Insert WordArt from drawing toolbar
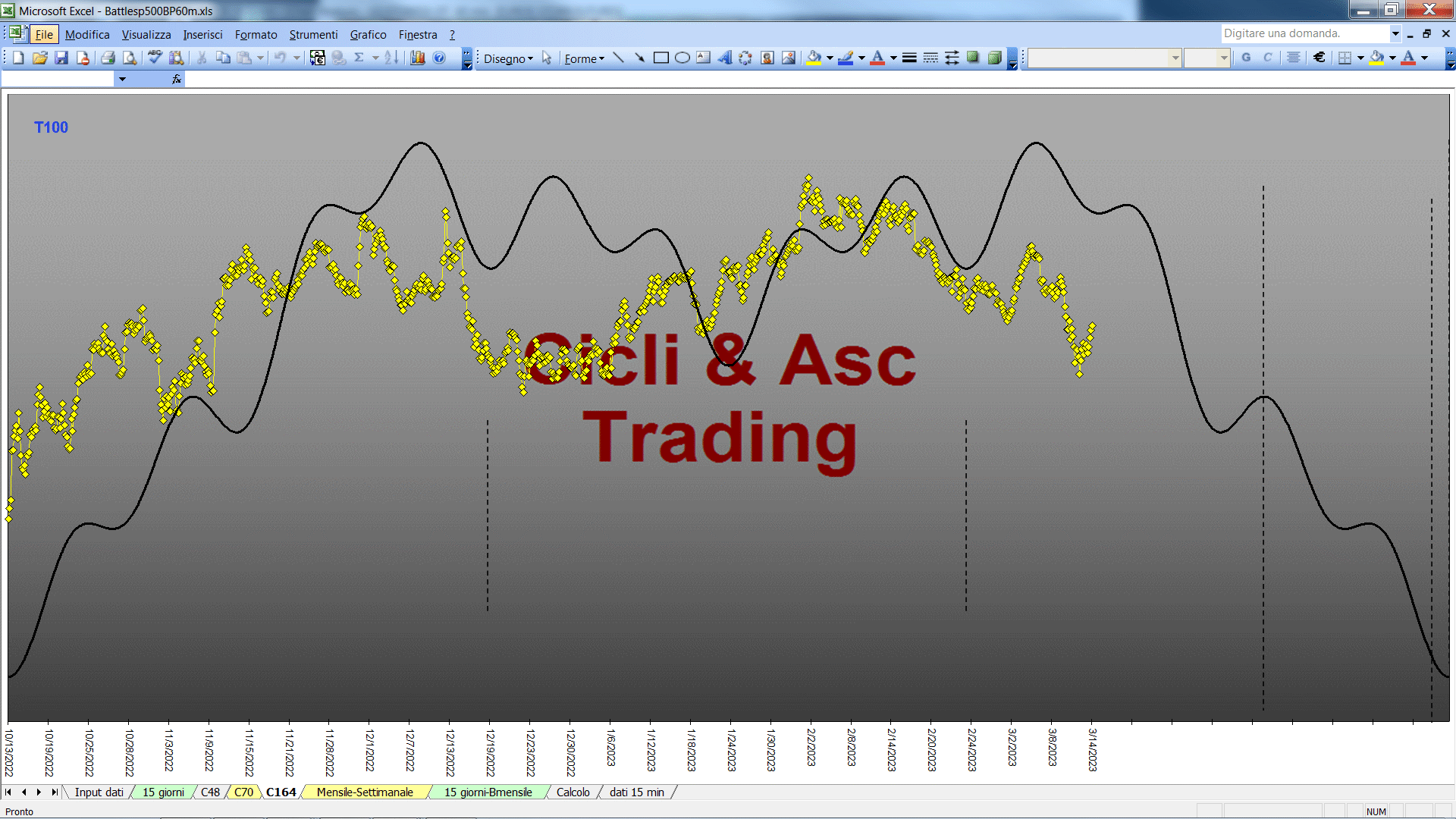Viewport: 1456px width, 819px height. (x=724, y=58)
